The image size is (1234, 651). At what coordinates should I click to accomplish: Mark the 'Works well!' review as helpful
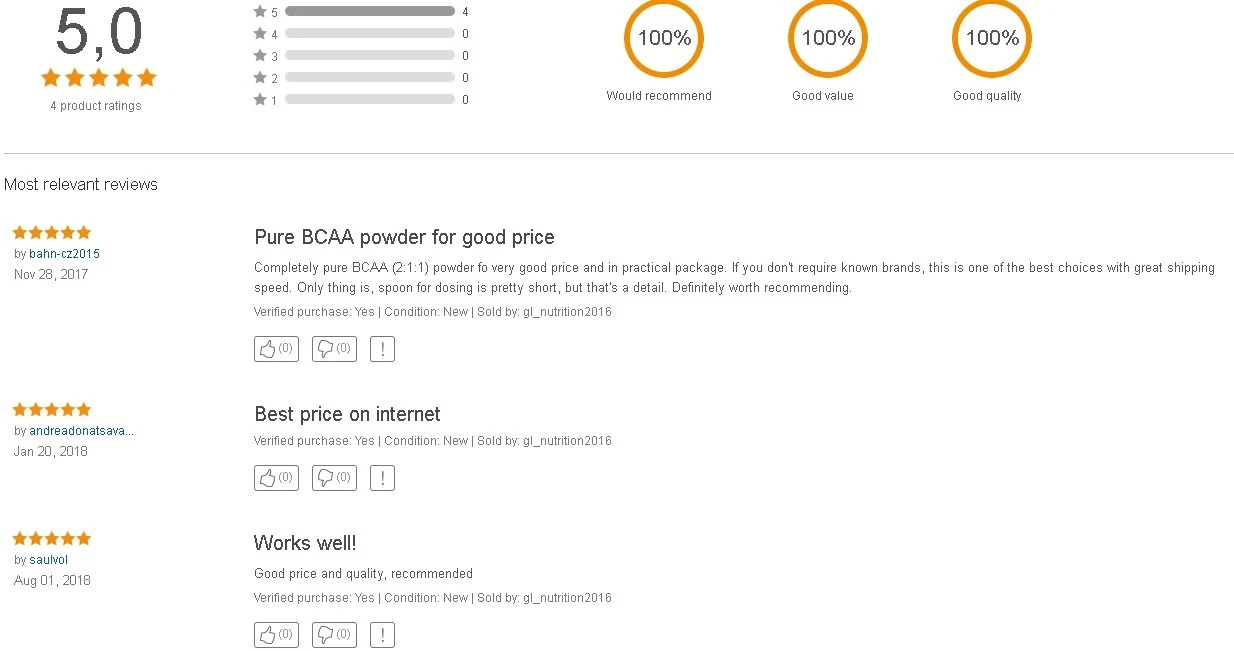(276, 635)
